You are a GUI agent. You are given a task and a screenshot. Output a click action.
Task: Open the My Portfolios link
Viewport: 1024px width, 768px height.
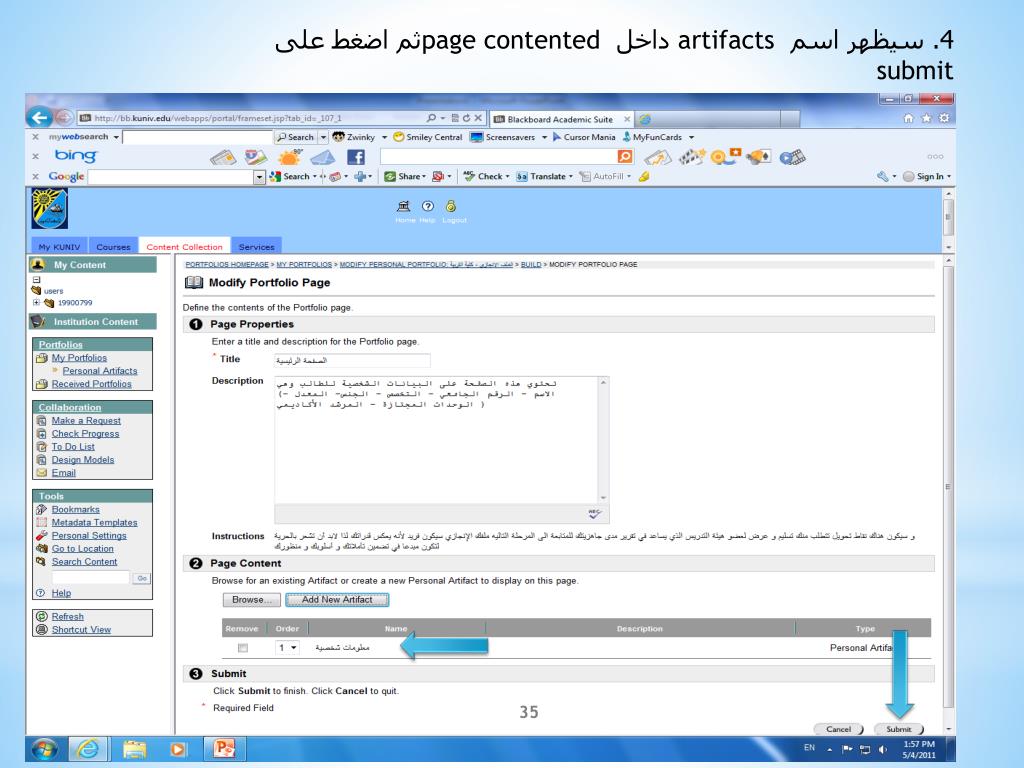(x=79, y=358)
